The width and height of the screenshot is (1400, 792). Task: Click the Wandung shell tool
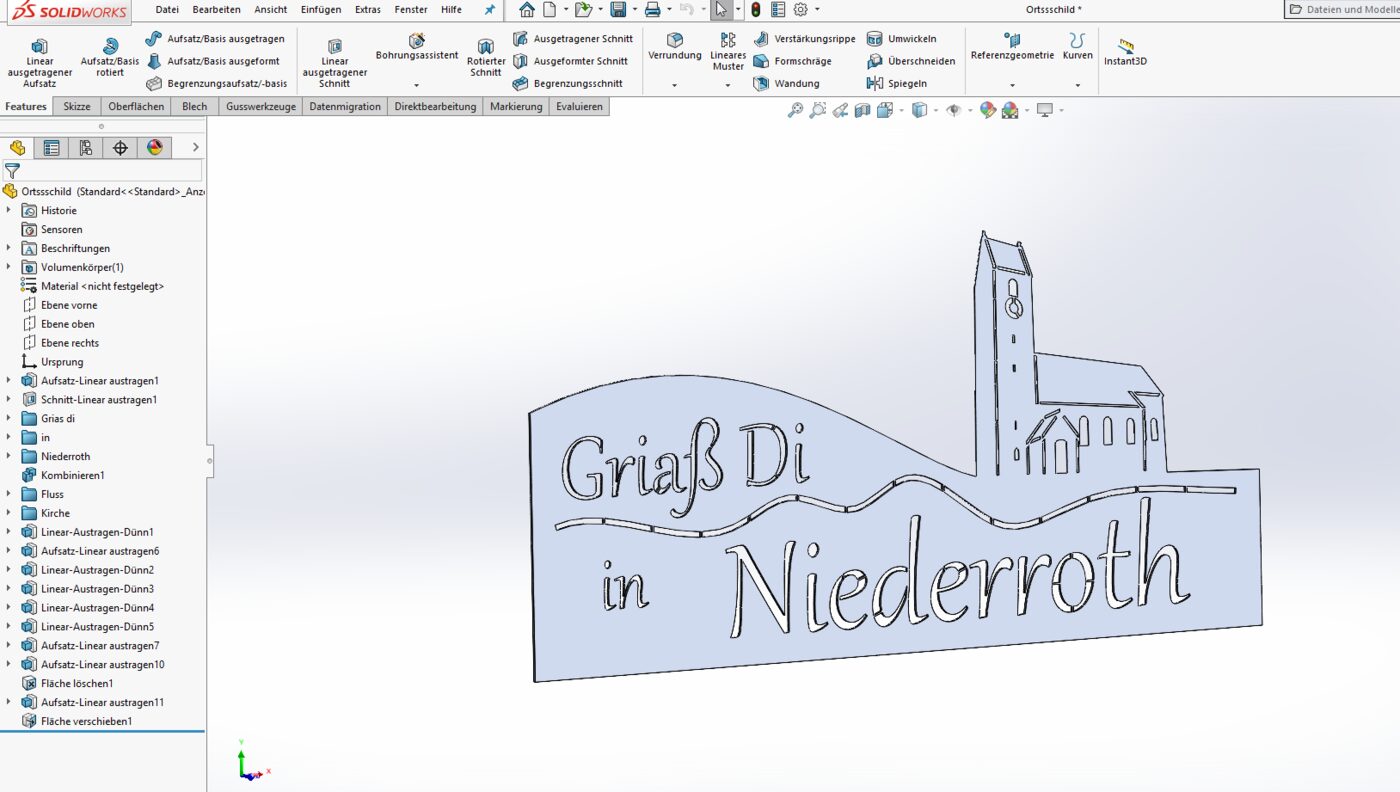(786, 84)
